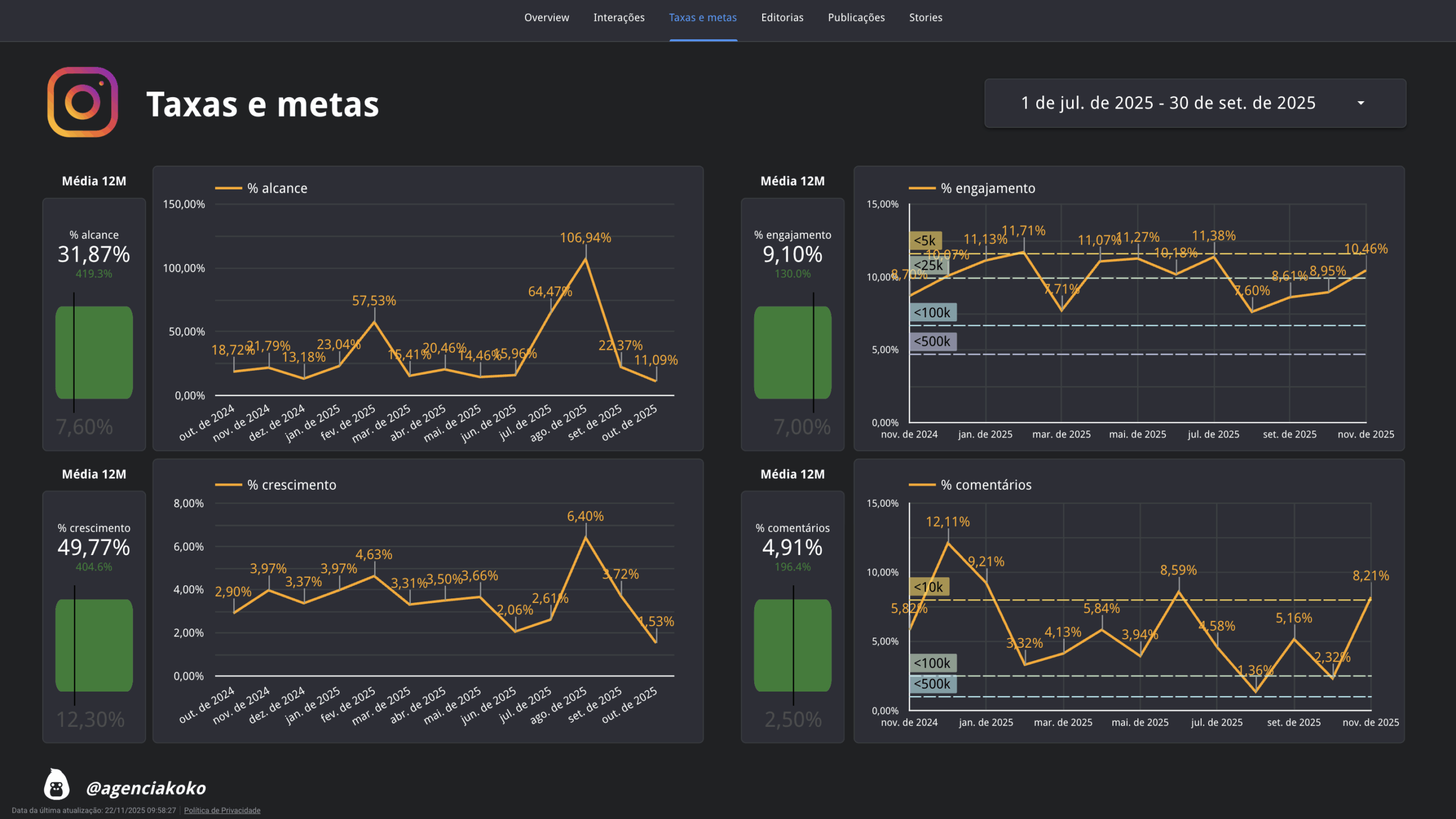Expand the date picker via its arrow
This screenshot has height=819, width=1456.
(x=1360, y=103)
